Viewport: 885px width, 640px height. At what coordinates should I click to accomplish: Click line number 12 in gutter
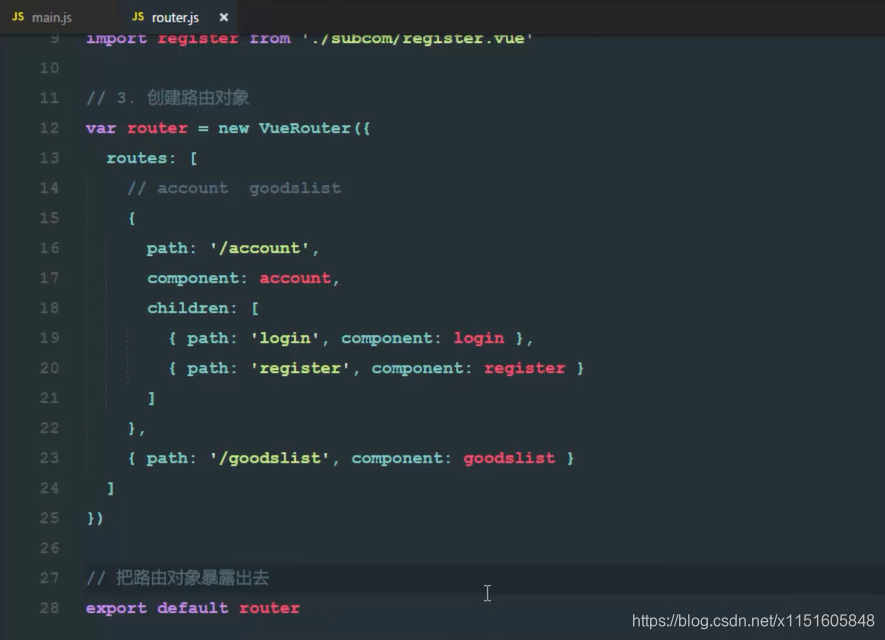[x=50, y=128]
